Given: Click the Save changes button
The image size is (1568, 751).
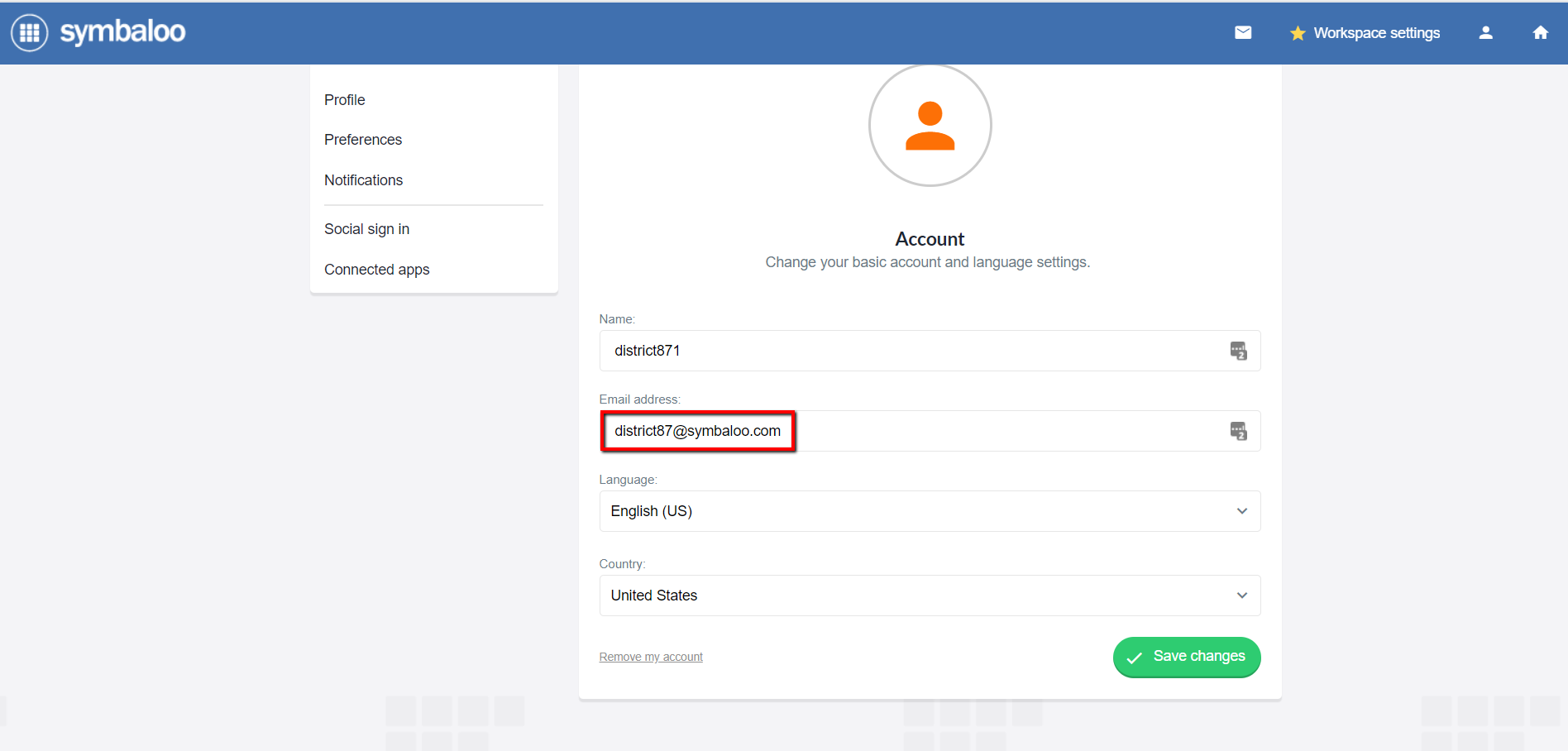Looking at the screenshot, I should click(1187, 657).
